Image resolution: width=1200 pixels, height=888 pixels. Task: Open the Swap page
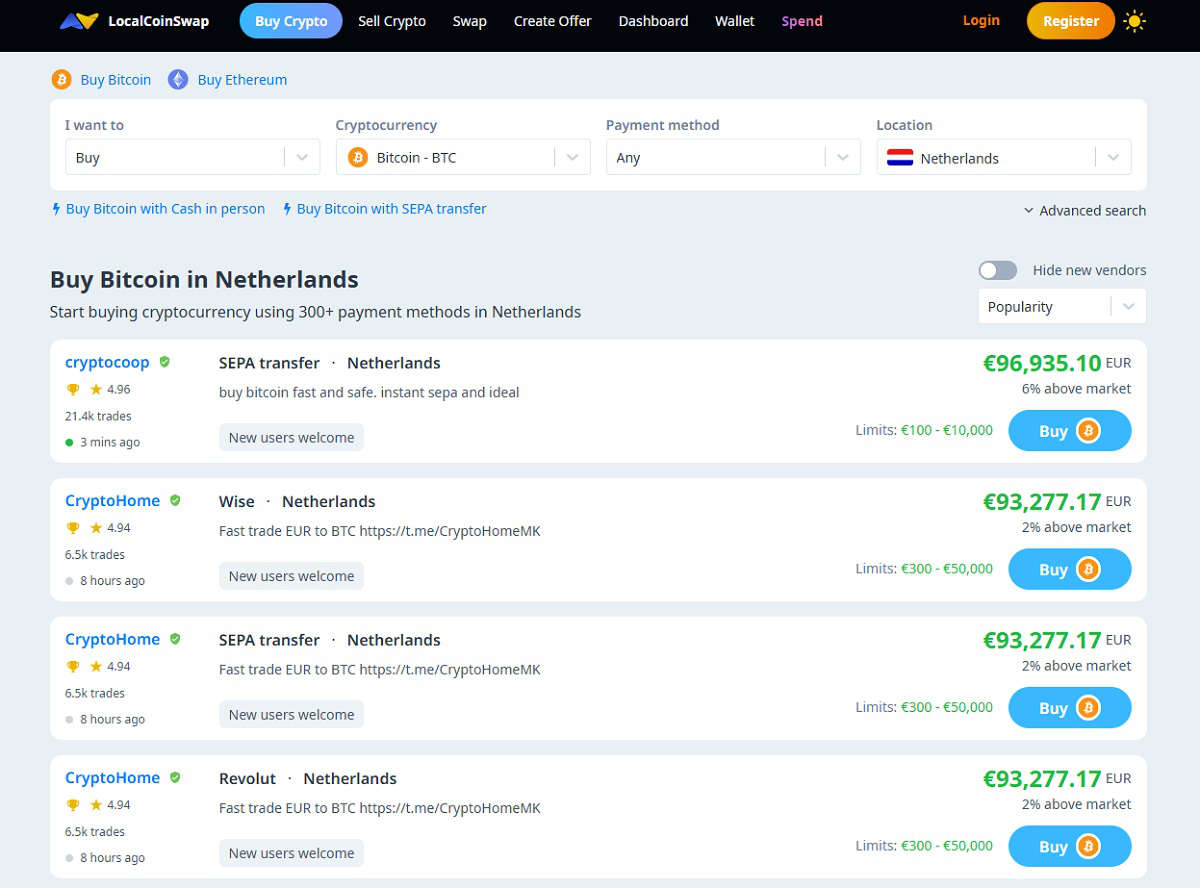tap(470, 21)
